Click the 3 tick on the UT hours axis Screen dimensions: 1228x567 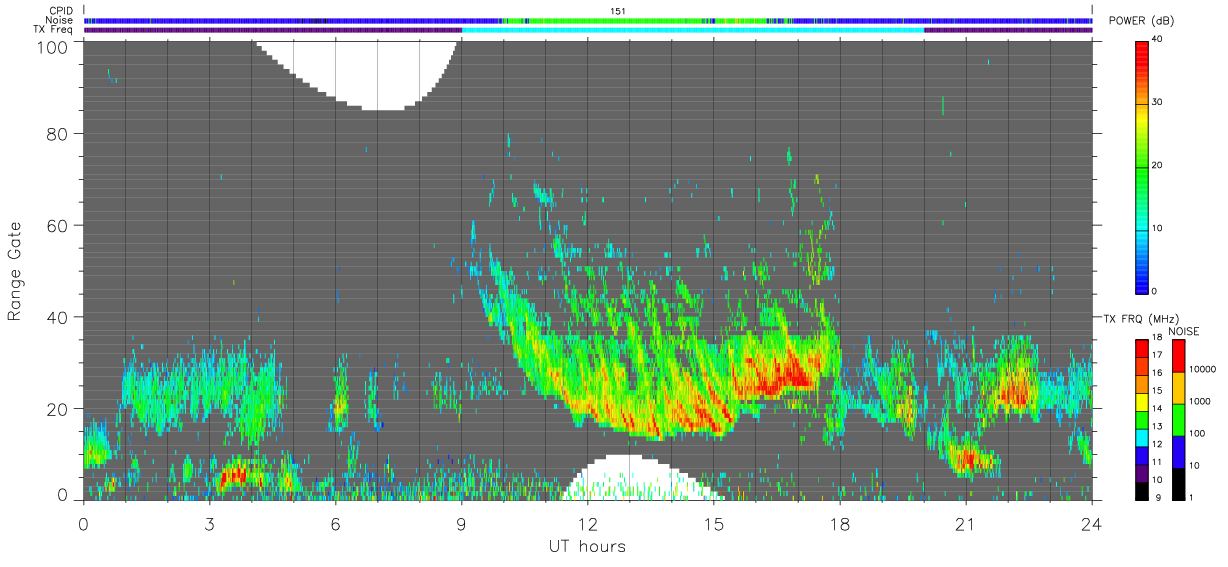point(209,523)
